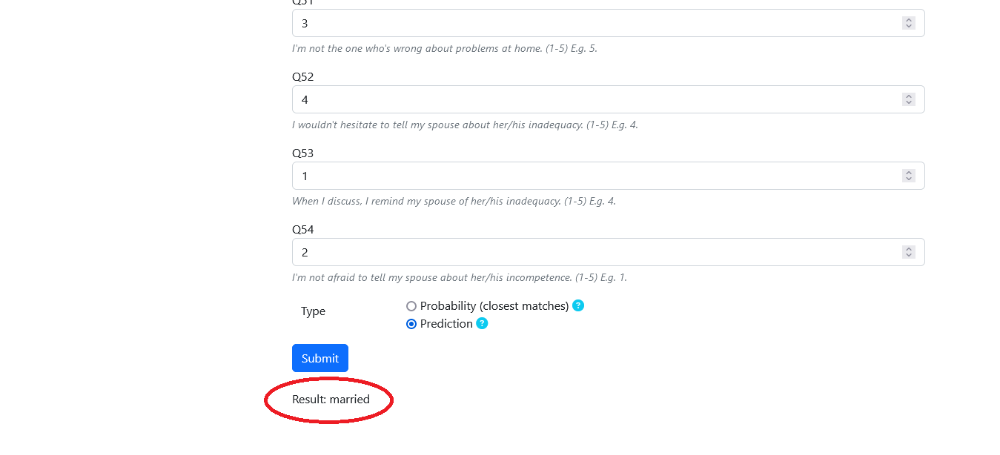Focus the Q54 input field containing 2
Viewport: 1000px width, 455px height.
tap(608, 252)
